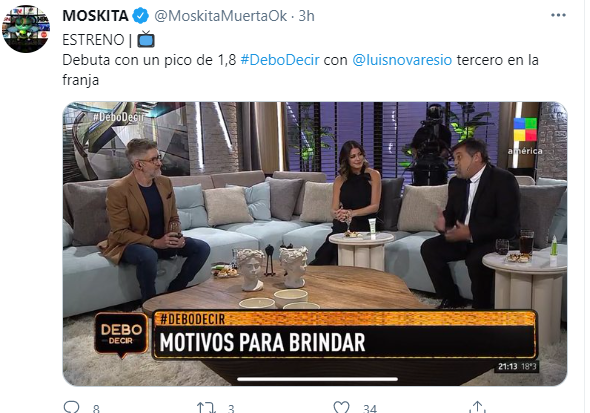Click the reply speech bubble icon
The width and height of the screenshot is (590, 413).
point(71,408)
